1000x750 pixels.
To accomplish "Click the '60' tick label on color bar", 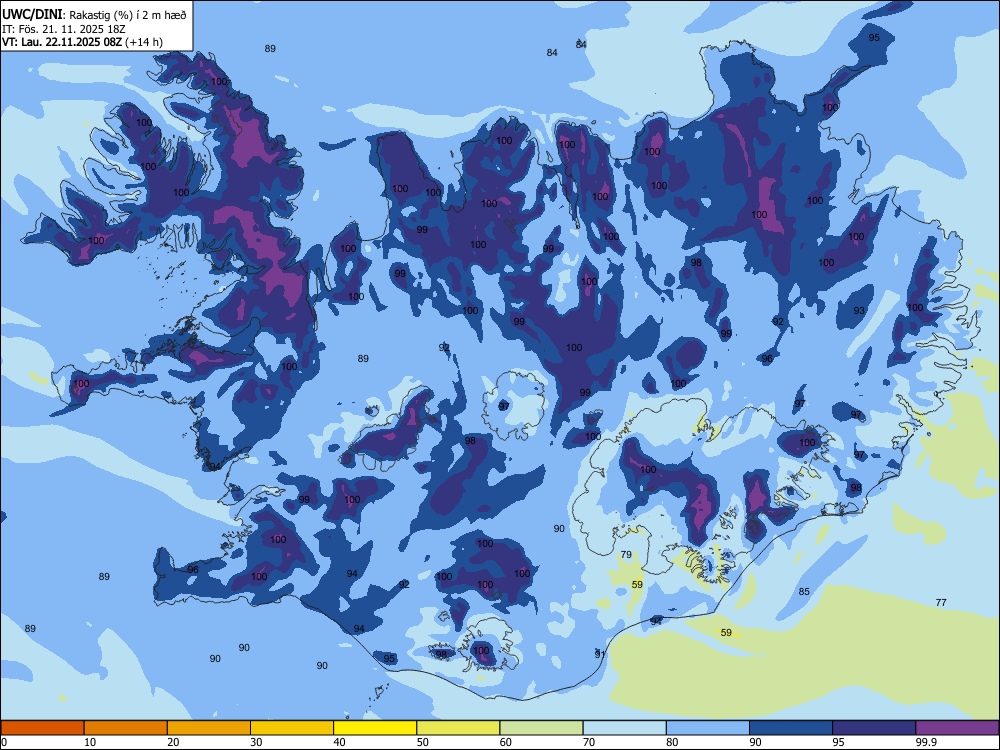I will [506, 742].
